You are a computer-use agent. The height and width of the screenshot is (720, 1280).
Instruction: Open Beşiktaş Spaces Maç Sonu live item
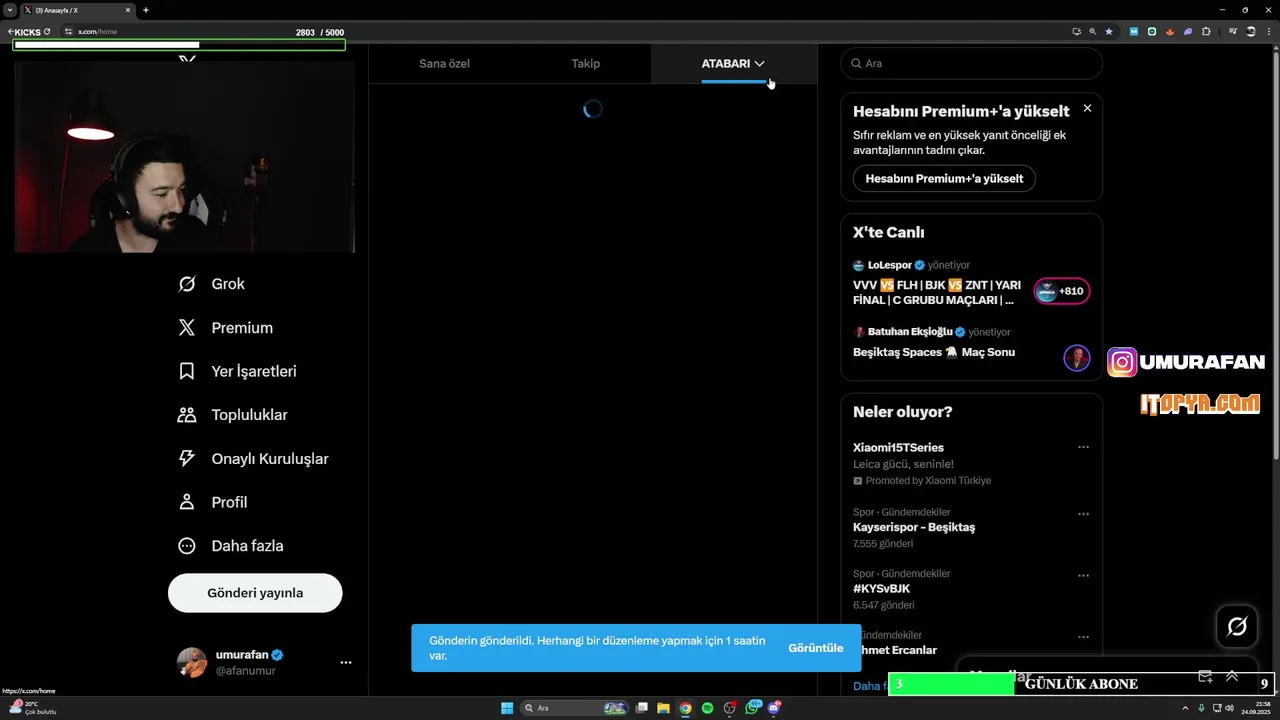point(971,346)
